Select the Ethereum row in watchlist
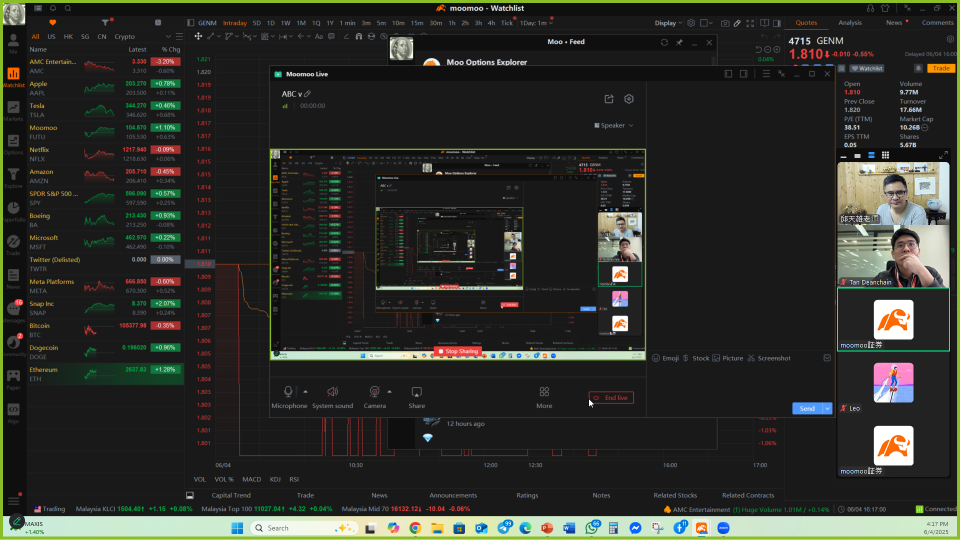This screenshot has height=540, width=960. pyautogui.click(x=105, y=374)
